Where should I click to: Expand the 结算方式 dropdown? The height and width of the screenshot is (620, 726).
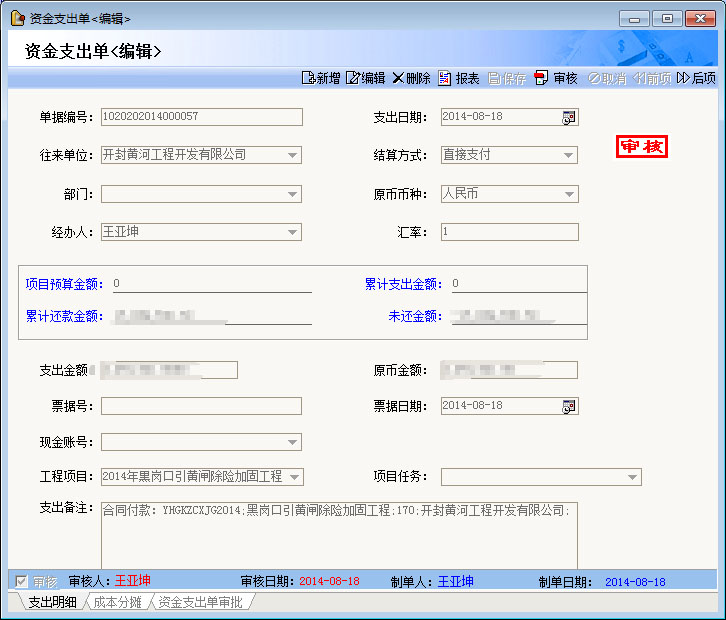(x=569, y=155)
